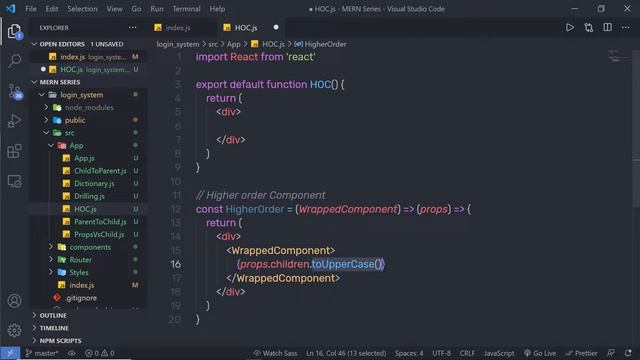The height and width of the screenshot is (360, 640).
Task: Open Dictionary.js file
Action: [94, 183]
